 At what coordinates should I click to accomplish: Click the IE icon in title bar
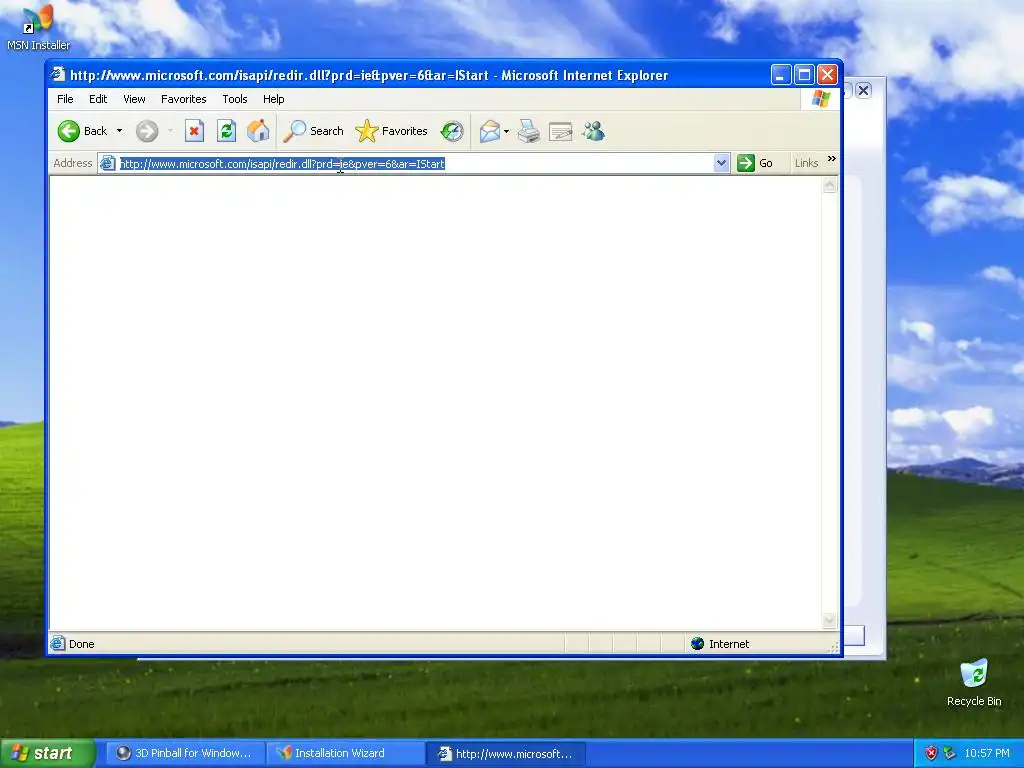58,74
